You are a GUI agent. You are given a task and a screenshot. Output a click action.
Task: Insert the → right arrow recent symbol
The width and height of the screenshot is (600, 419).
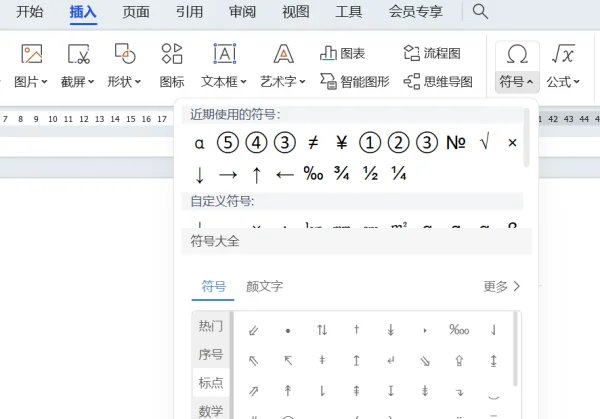tap(228, 175)
